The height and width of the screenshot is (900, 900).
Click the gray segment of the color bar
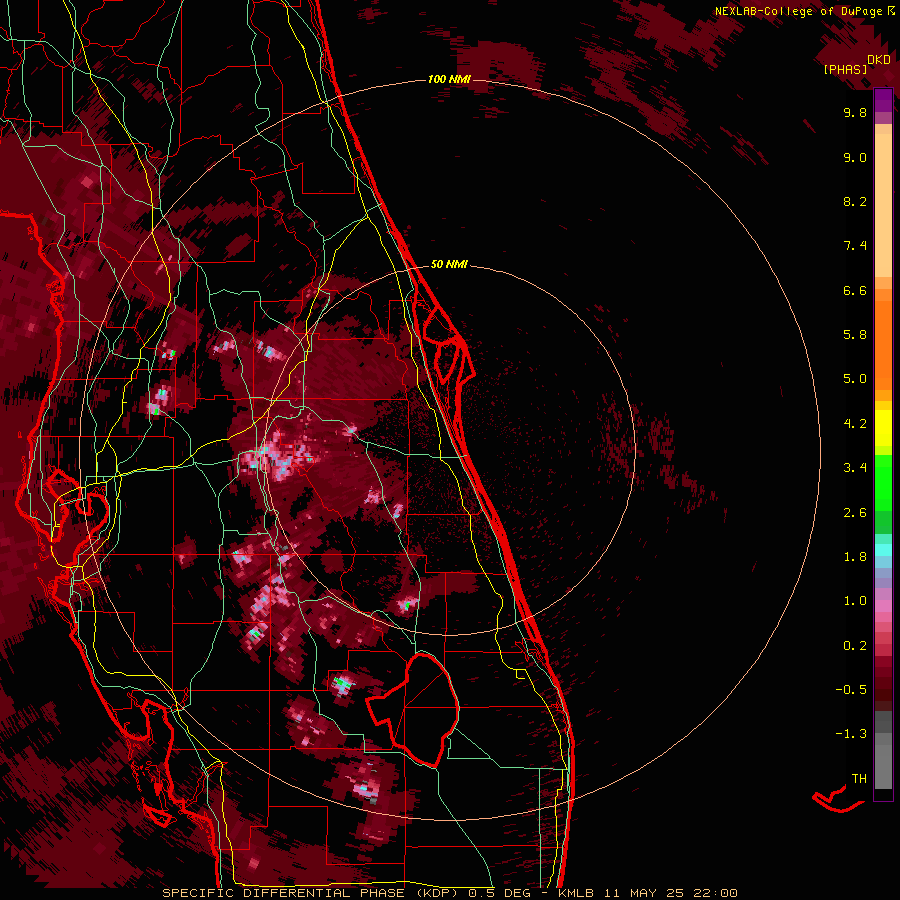[x=883, y=749]
